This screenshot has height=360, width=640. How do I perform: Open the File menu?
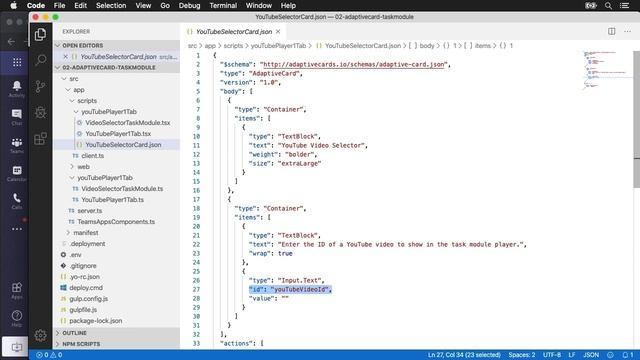click(59, 6)
